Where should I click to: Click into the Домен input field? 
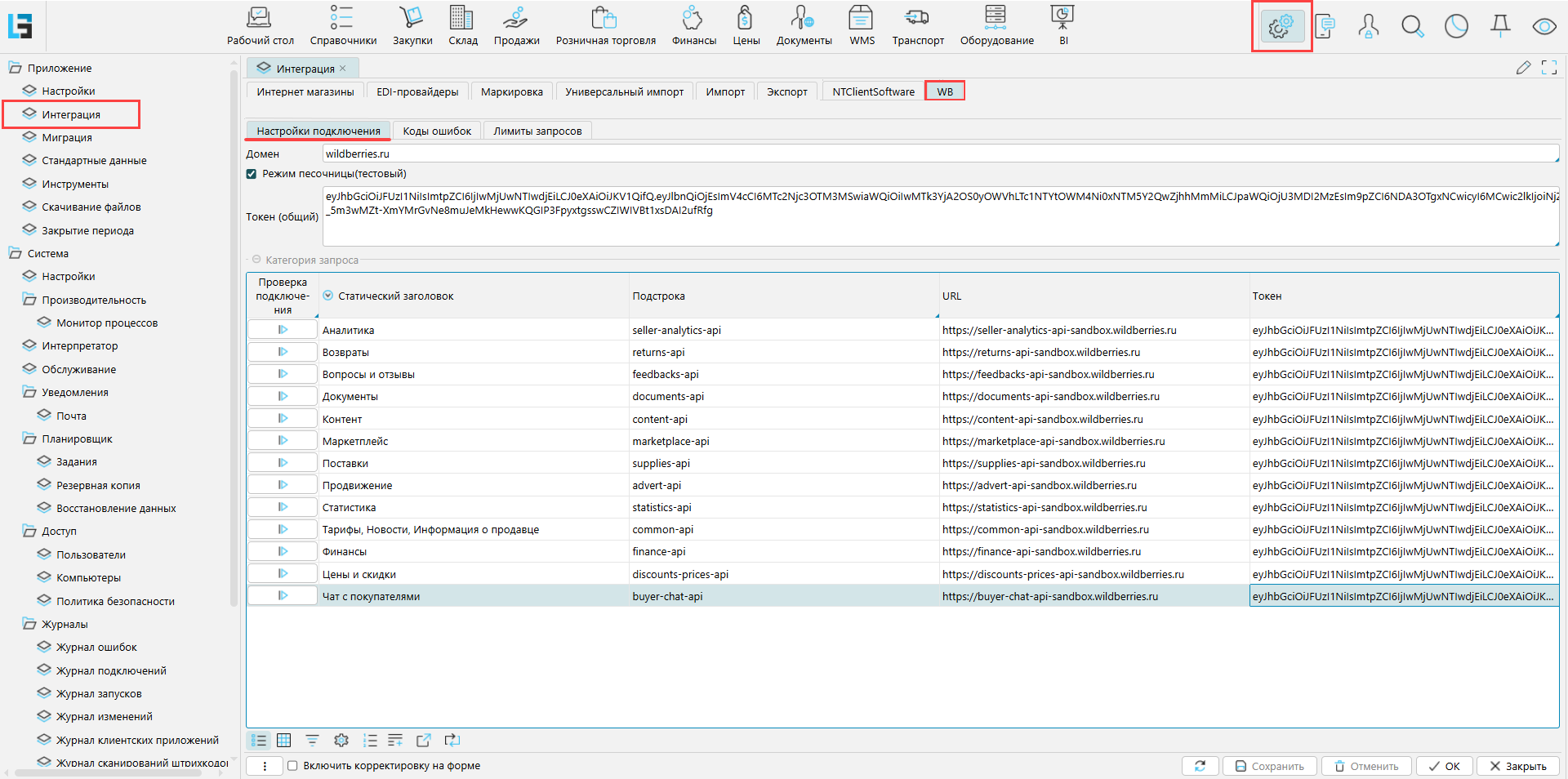click(x=939, y=154)
